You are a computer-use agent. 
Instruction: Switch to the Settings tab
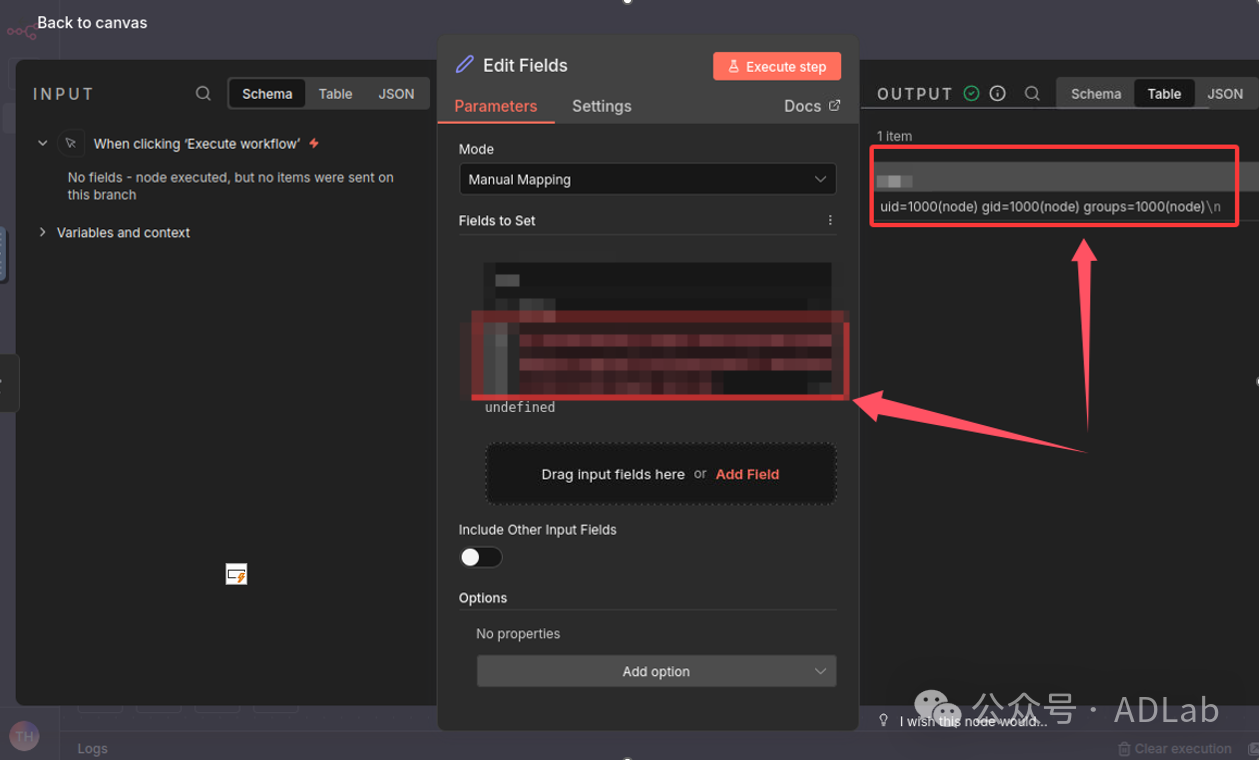tap(601, 106)
